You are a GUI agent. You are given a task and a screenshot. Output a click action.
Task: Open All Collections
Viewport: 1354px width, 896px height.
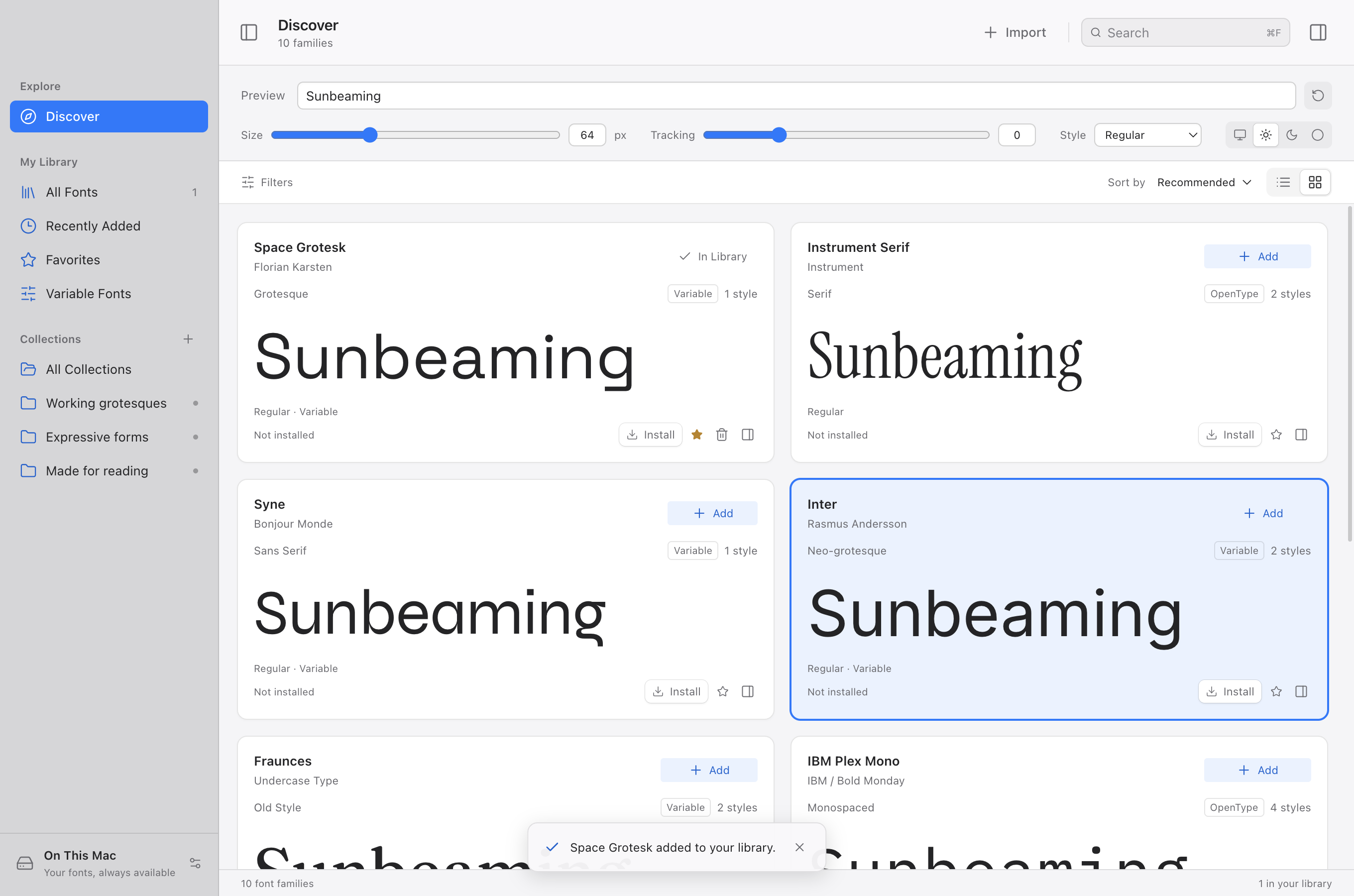[x=109, y=369]
